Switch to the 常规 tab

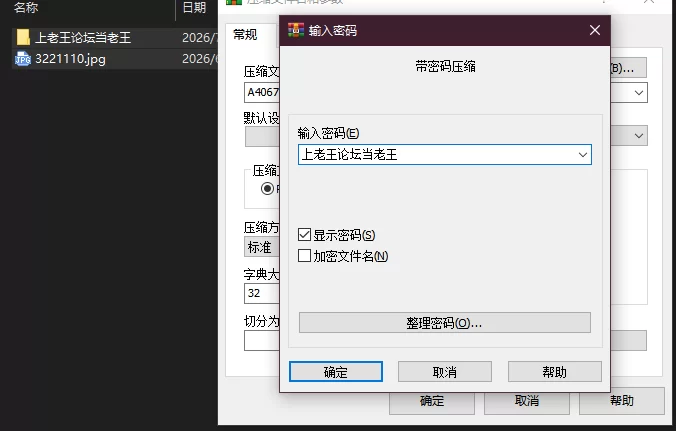tap(245, 35)
